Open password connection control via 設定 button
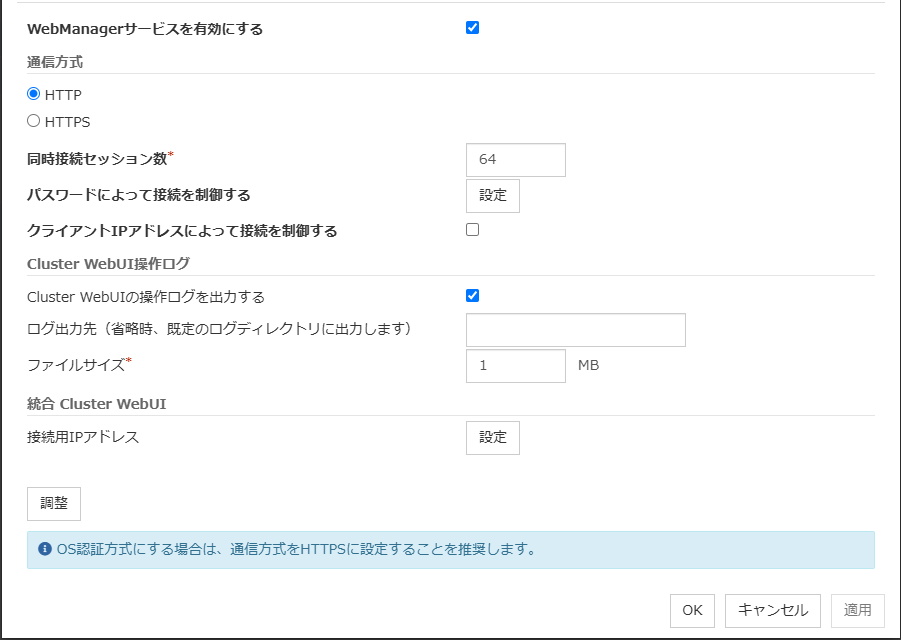The height and width of the screenshot is (640, 901). pos(492,195)
